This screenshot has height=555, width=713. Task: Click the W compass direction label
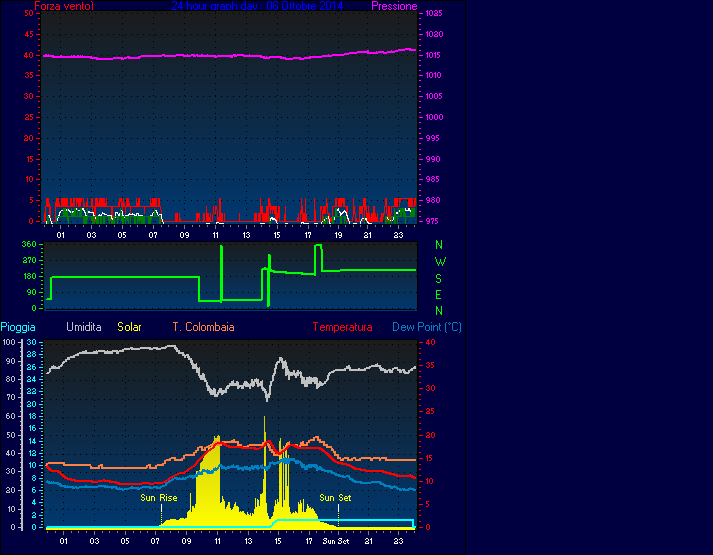point(440,262)
